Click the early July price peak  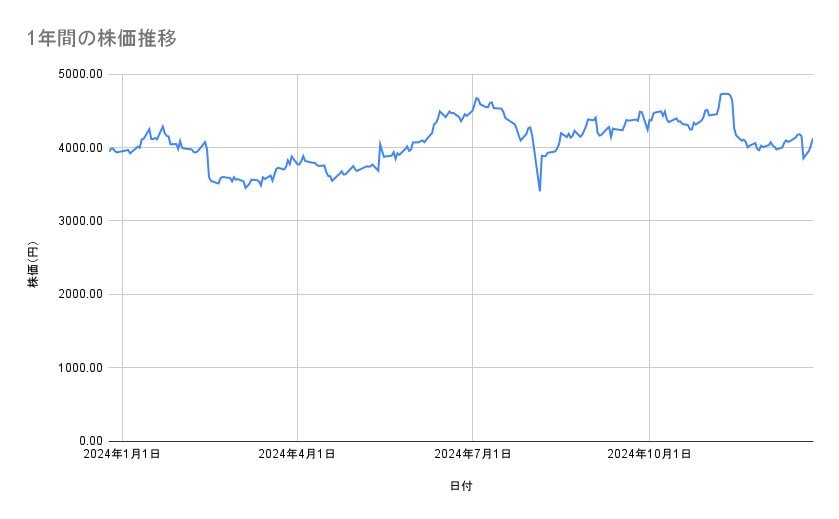point(477,98)
